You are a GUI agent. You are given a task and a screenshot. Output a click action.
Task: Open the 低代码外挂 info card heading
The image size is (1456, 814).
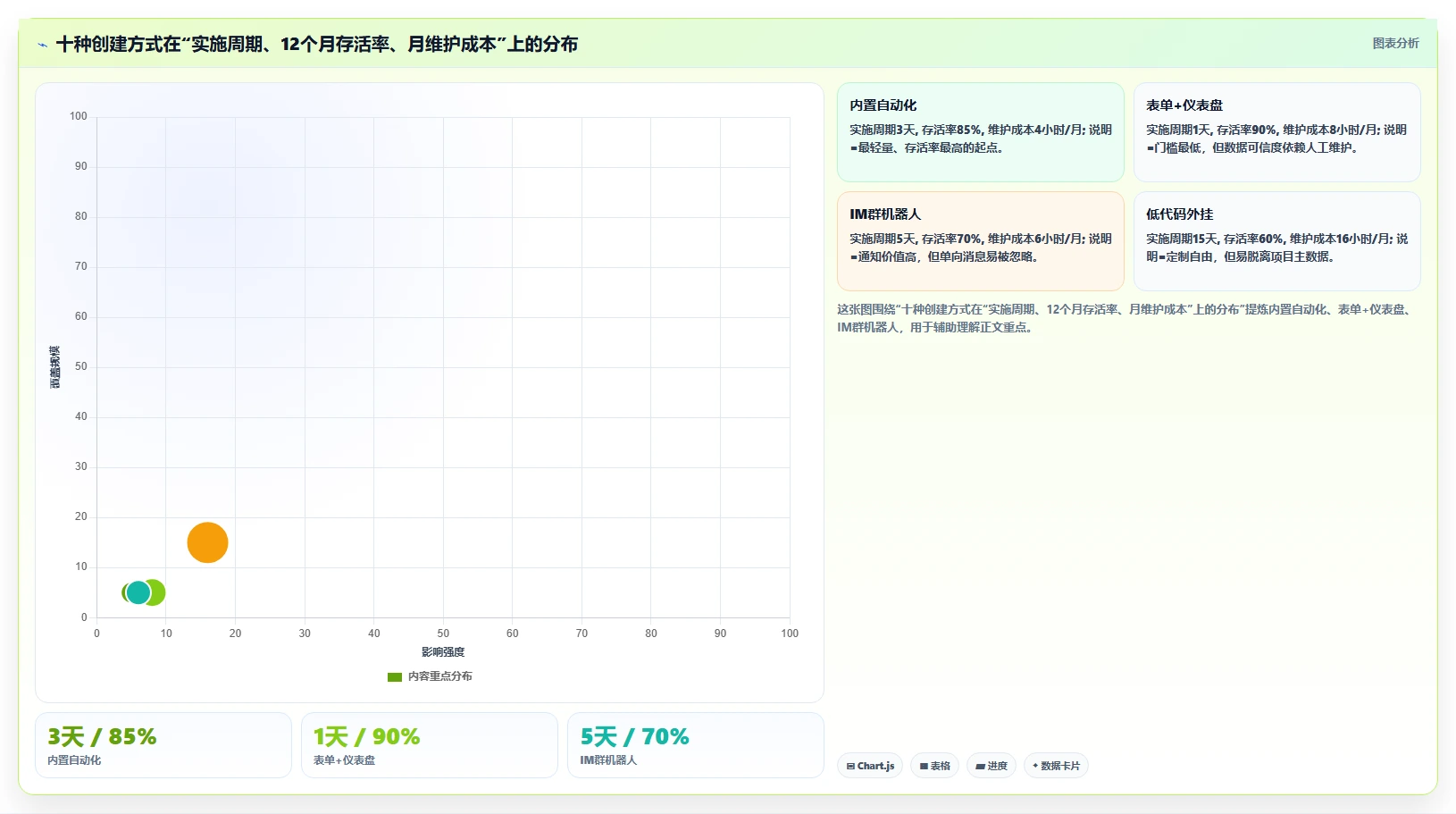pos(1179,214)
